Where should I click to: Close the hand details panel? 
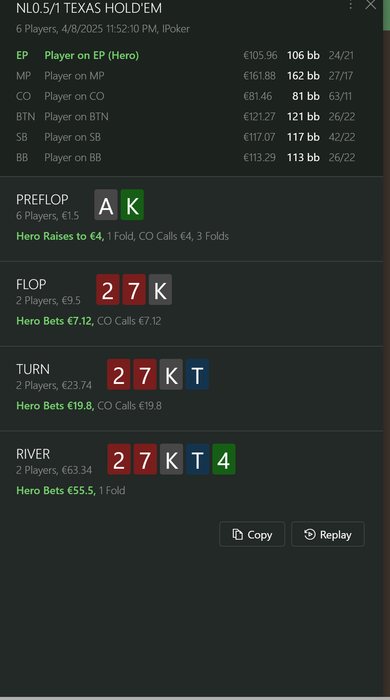370,5
